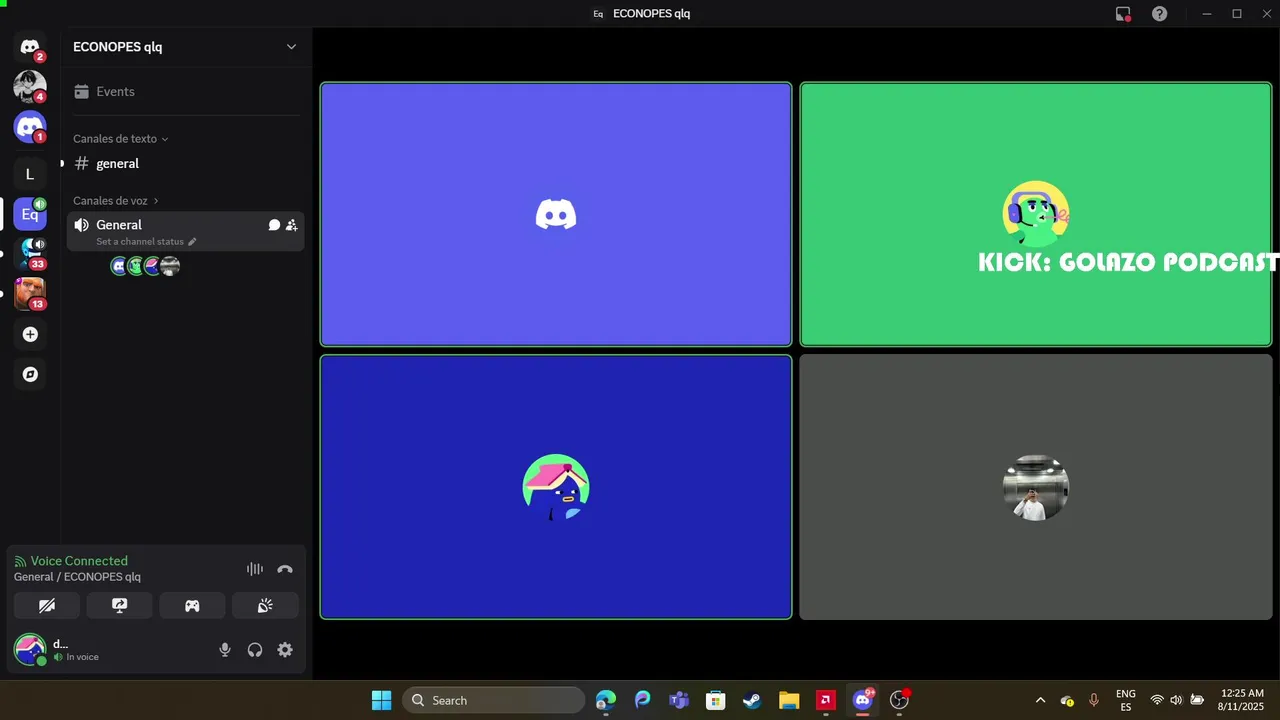
Task: Select the 'Eq' ECONOPES server icon
Action: point(30,214)
